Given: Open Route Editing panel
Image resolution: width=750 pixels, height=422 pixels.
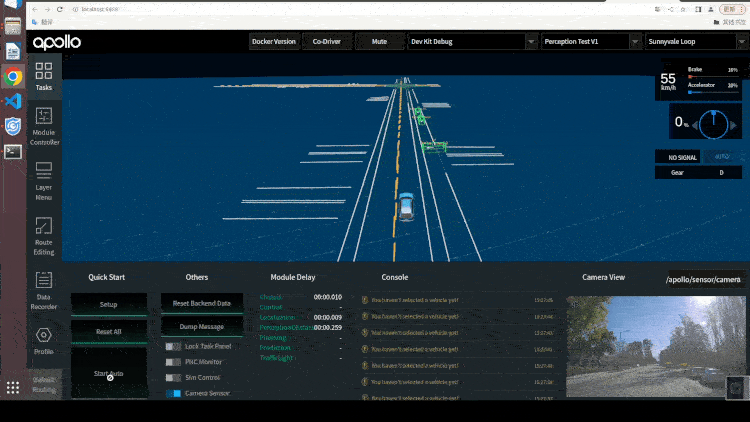Looking at the screenshot, I should coord(44,236).
